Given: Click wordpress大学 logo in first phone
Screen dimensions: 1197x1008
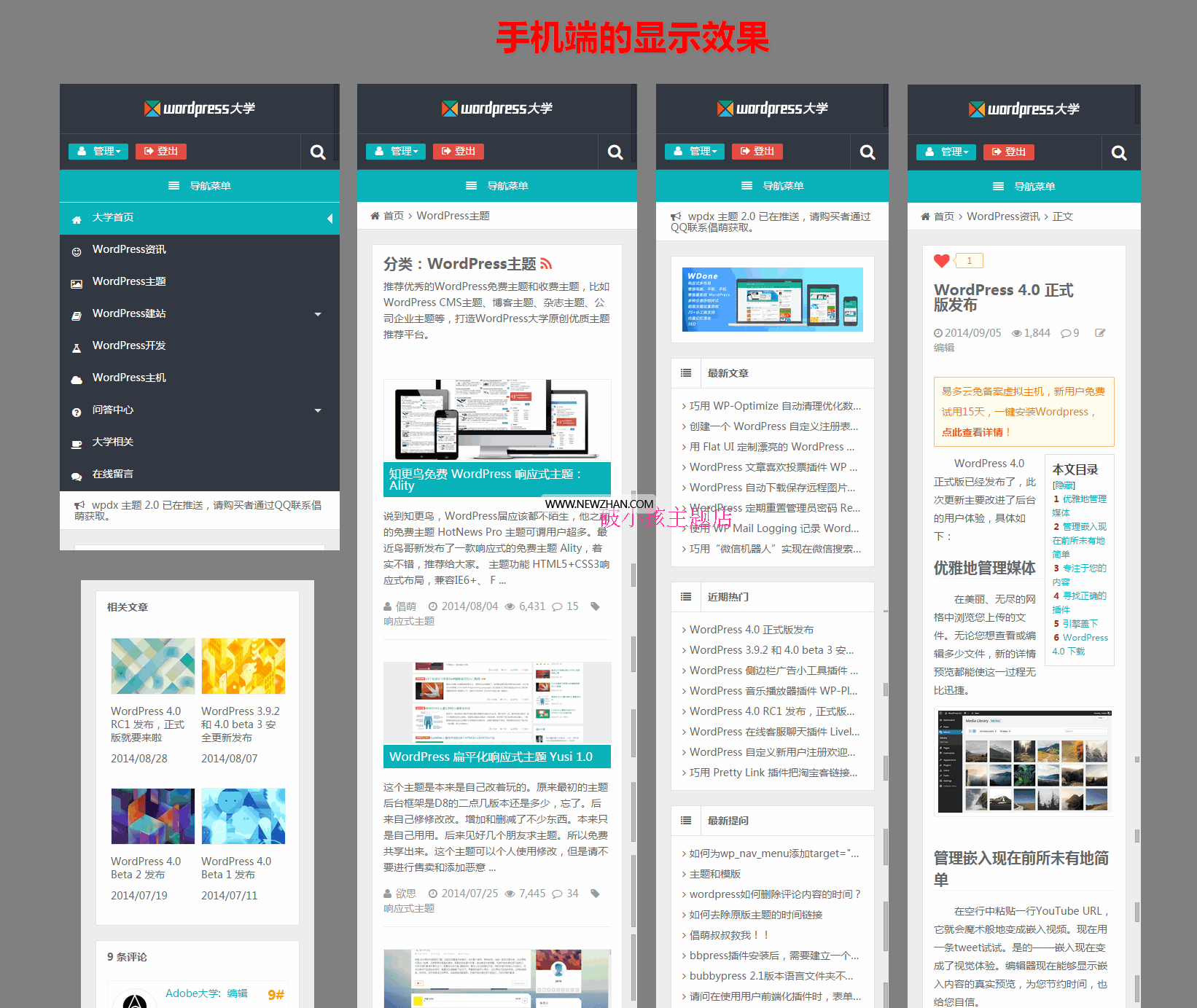Looking at the screenshot, I should (x=200, y=109).
